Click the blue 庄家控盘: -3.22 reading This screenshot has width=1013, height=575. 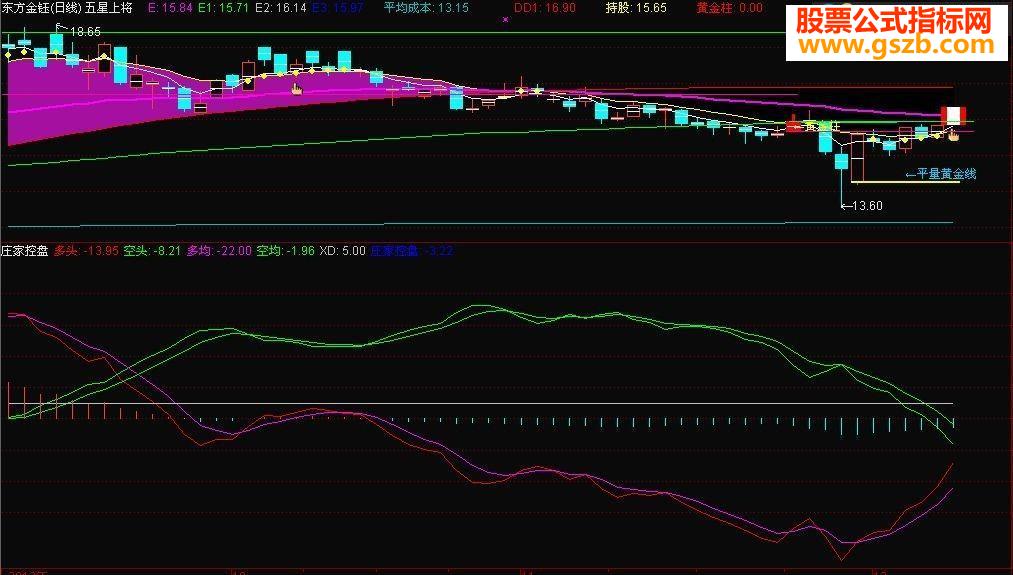click(412, 251)
